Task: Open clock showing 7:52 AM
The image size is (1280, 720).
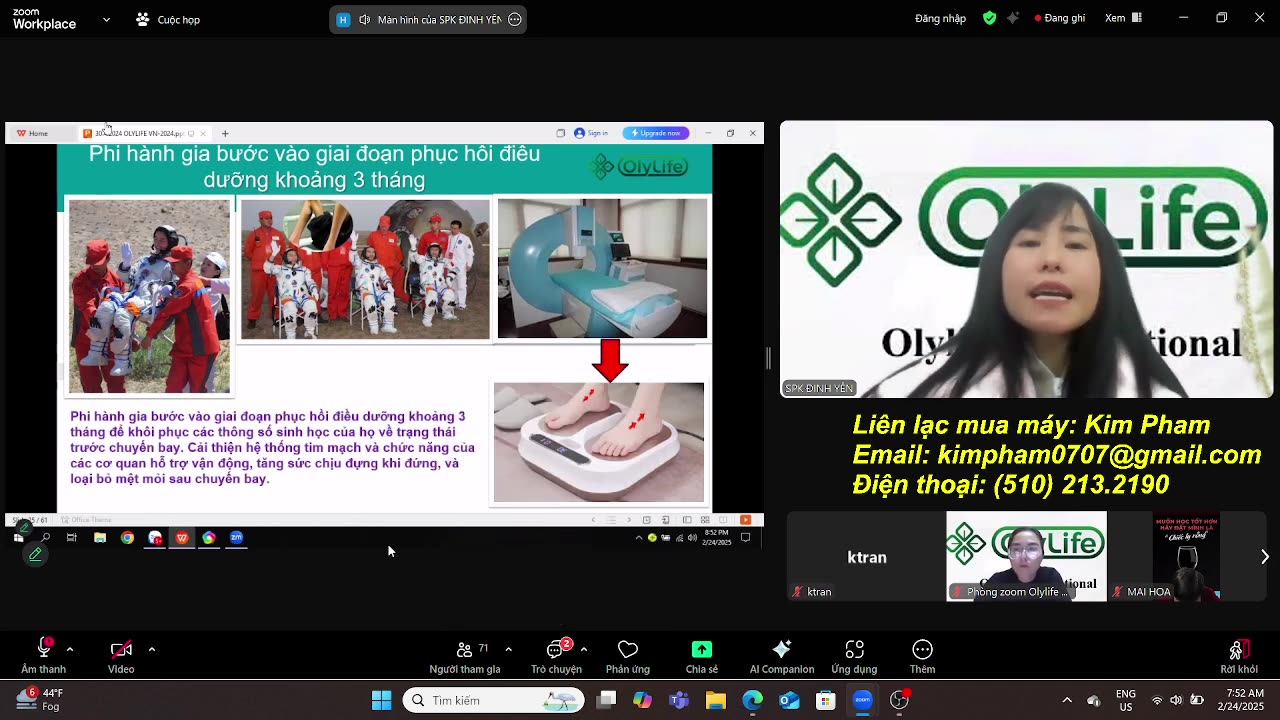Action: (1240, 700)
